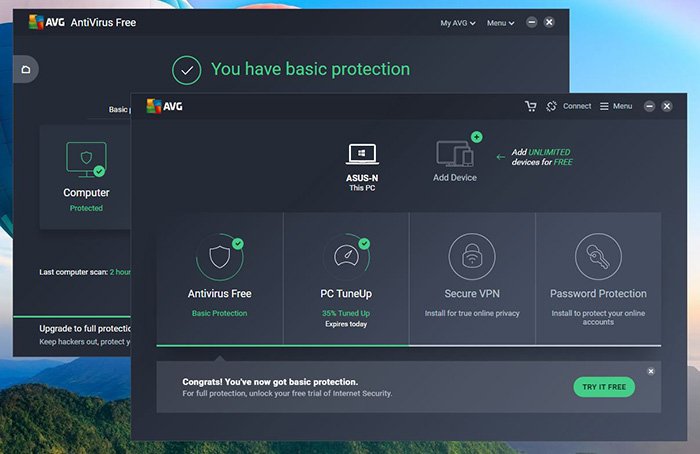The height and width of the screenshot is (454, 700).
Task: Click 'Basic Protection' under Antivirus Free
Action: (x=219, y=313)
